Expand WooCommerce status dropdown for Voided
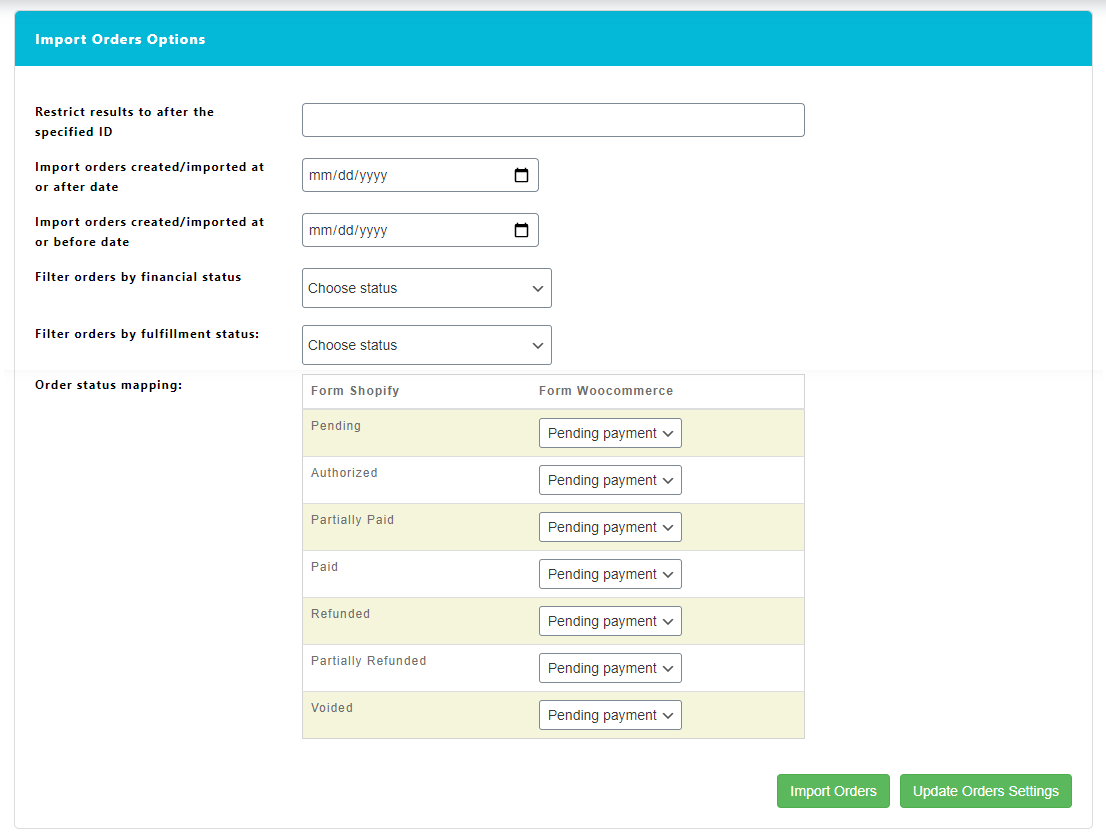This screenshot has width=1106, height=836. 610,715
